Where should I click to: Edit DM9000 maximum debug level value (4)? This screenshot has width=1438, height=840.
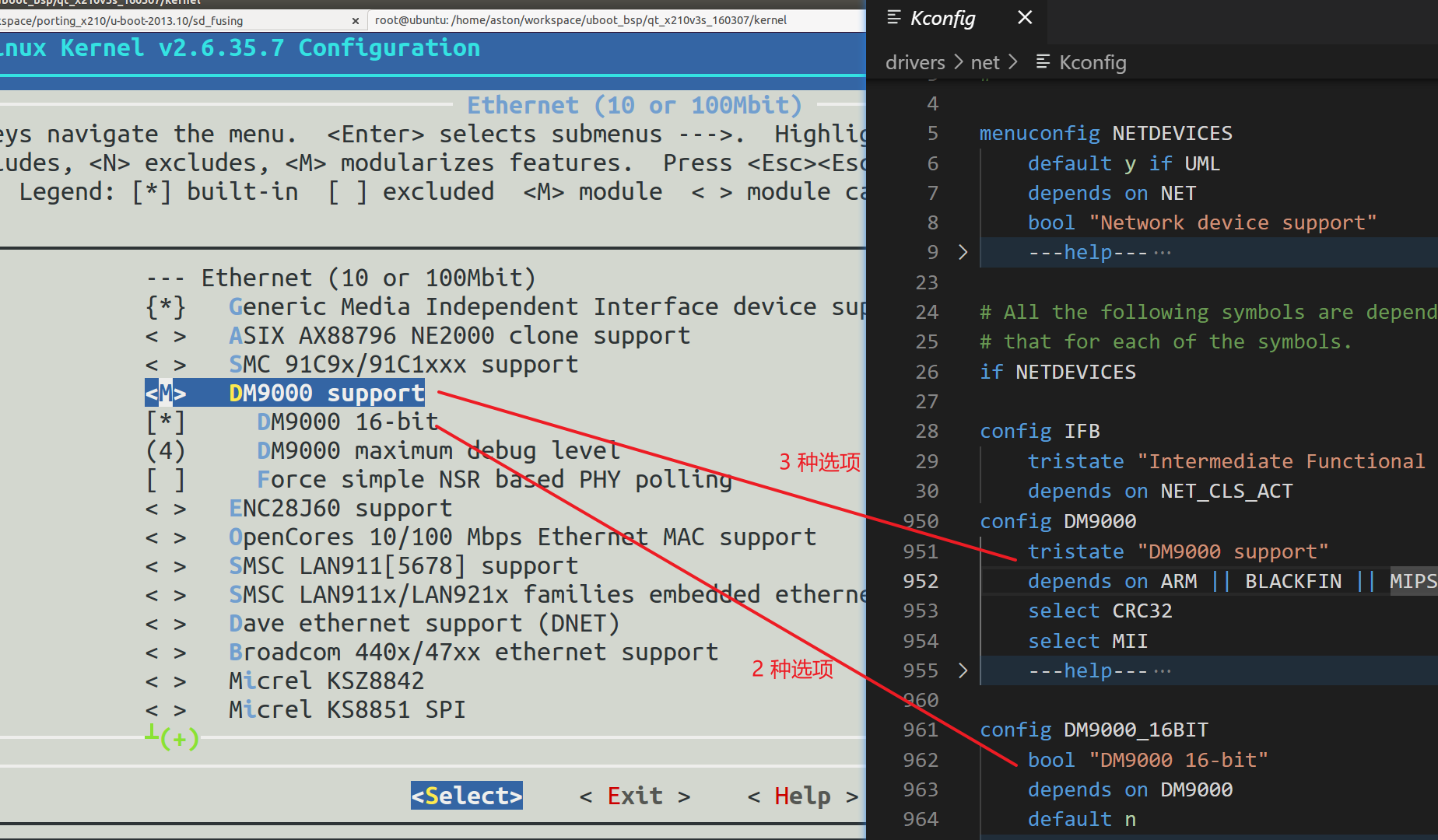pos(166,450)
